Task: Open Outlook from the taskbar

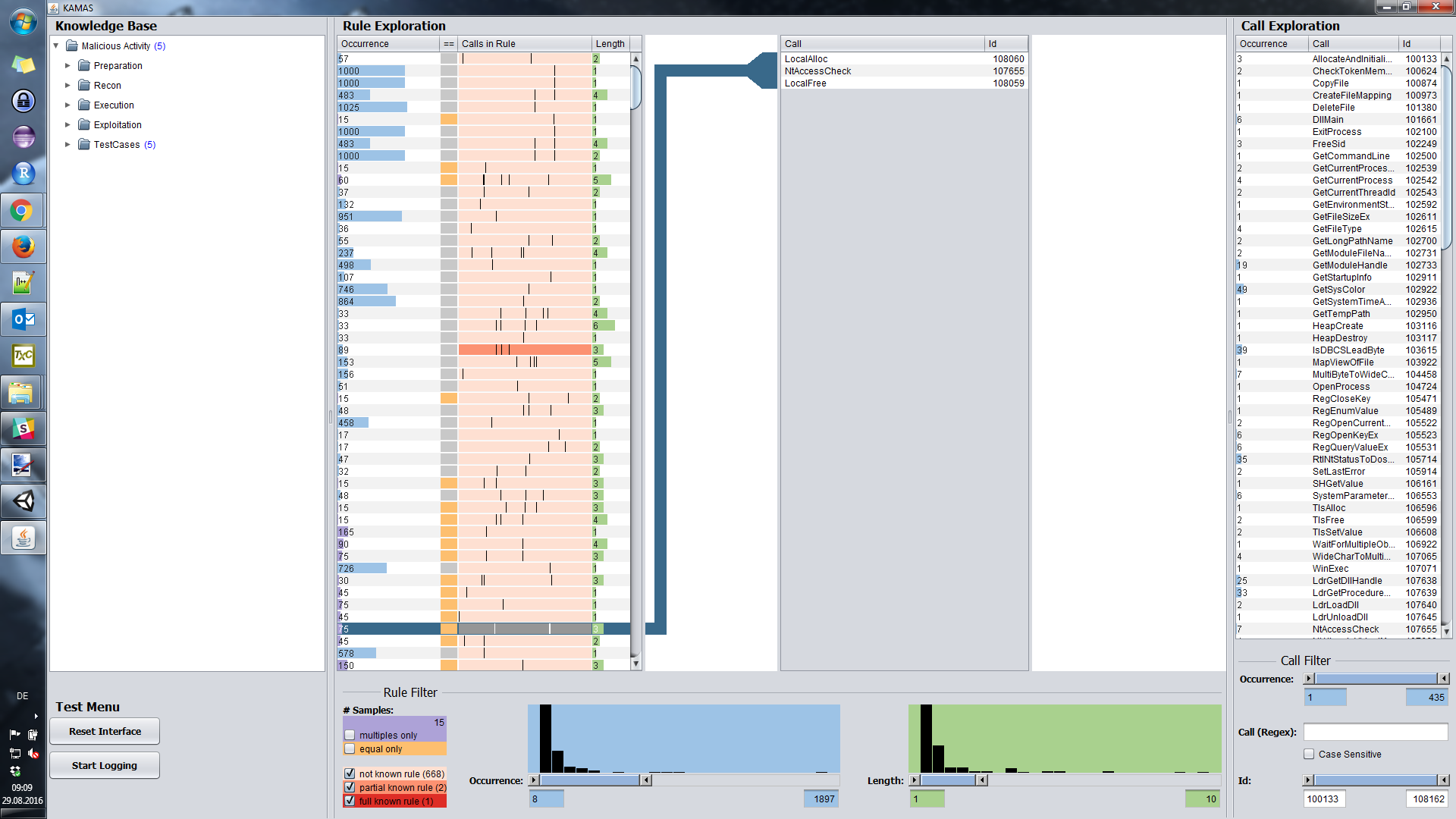Action: coord(23,320)
